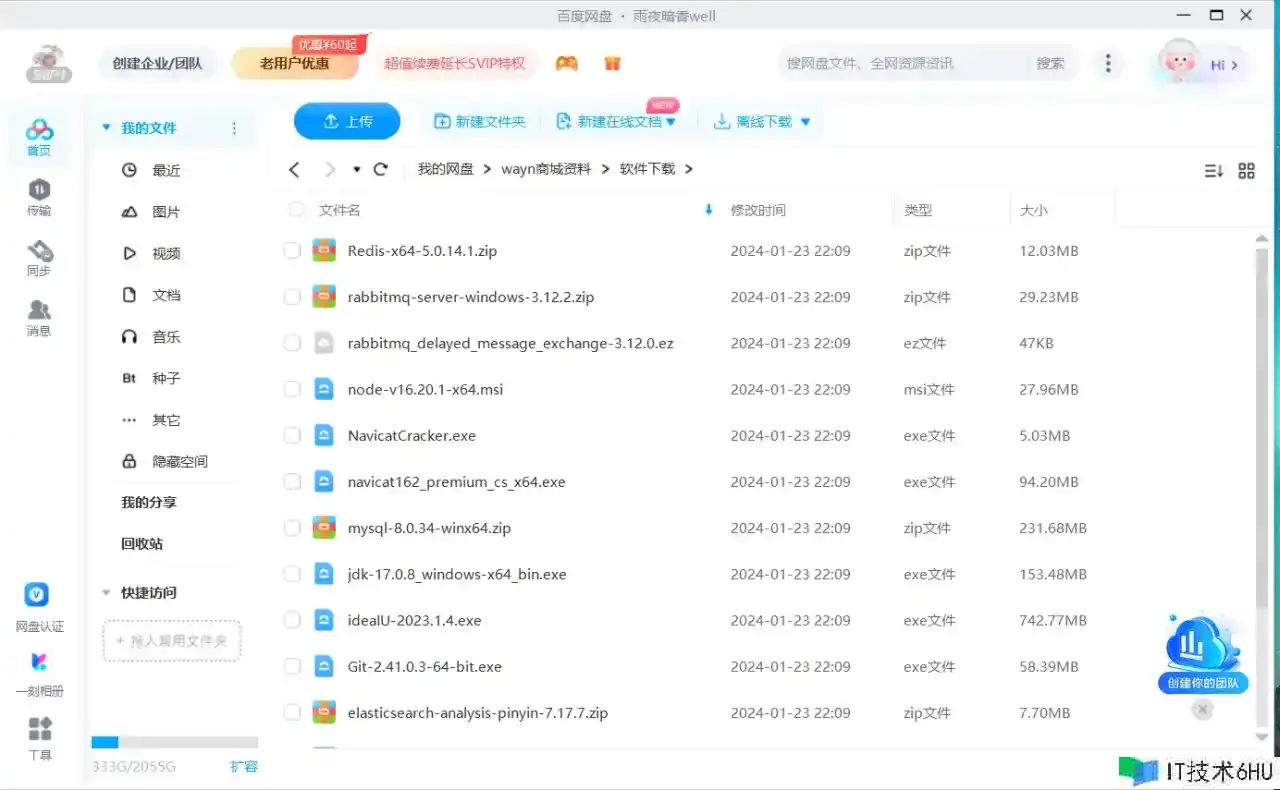Viewport: 1280px width, 790px height.
Task: Click the gift box icon in header
Action: tap(613, 63)
